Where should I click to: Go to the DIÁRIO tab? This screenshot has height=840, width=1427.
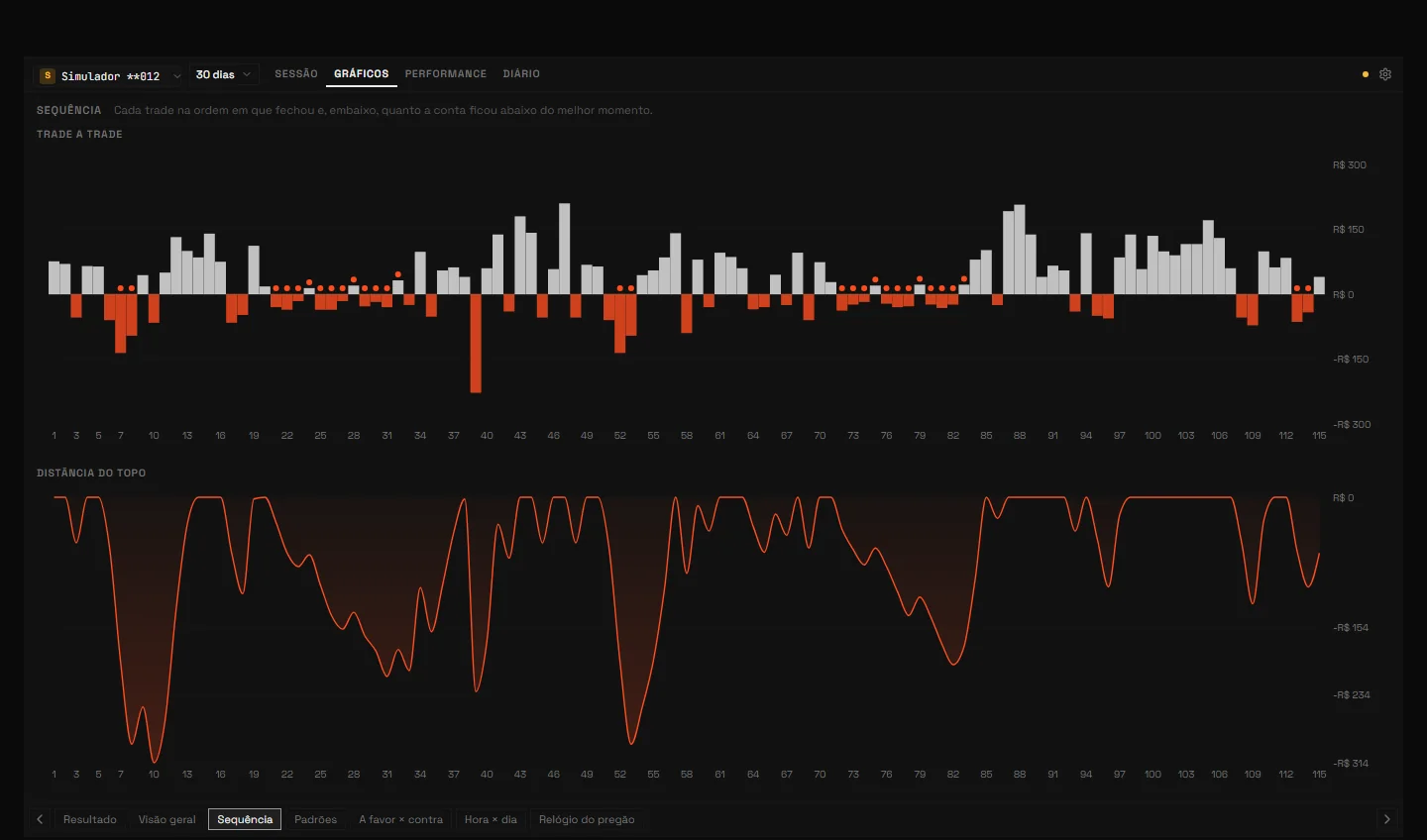(521, 73)
